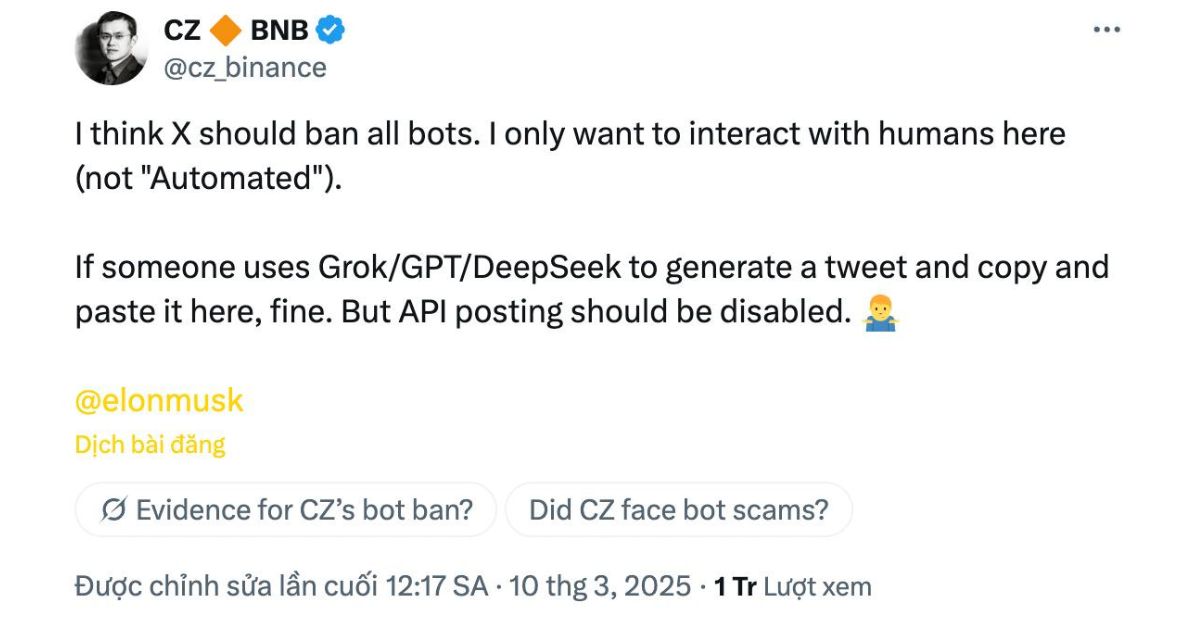This screenshot has width=1200, height=628.
Task: Click the "Lượt xem" views label
Action: point(817,587)
